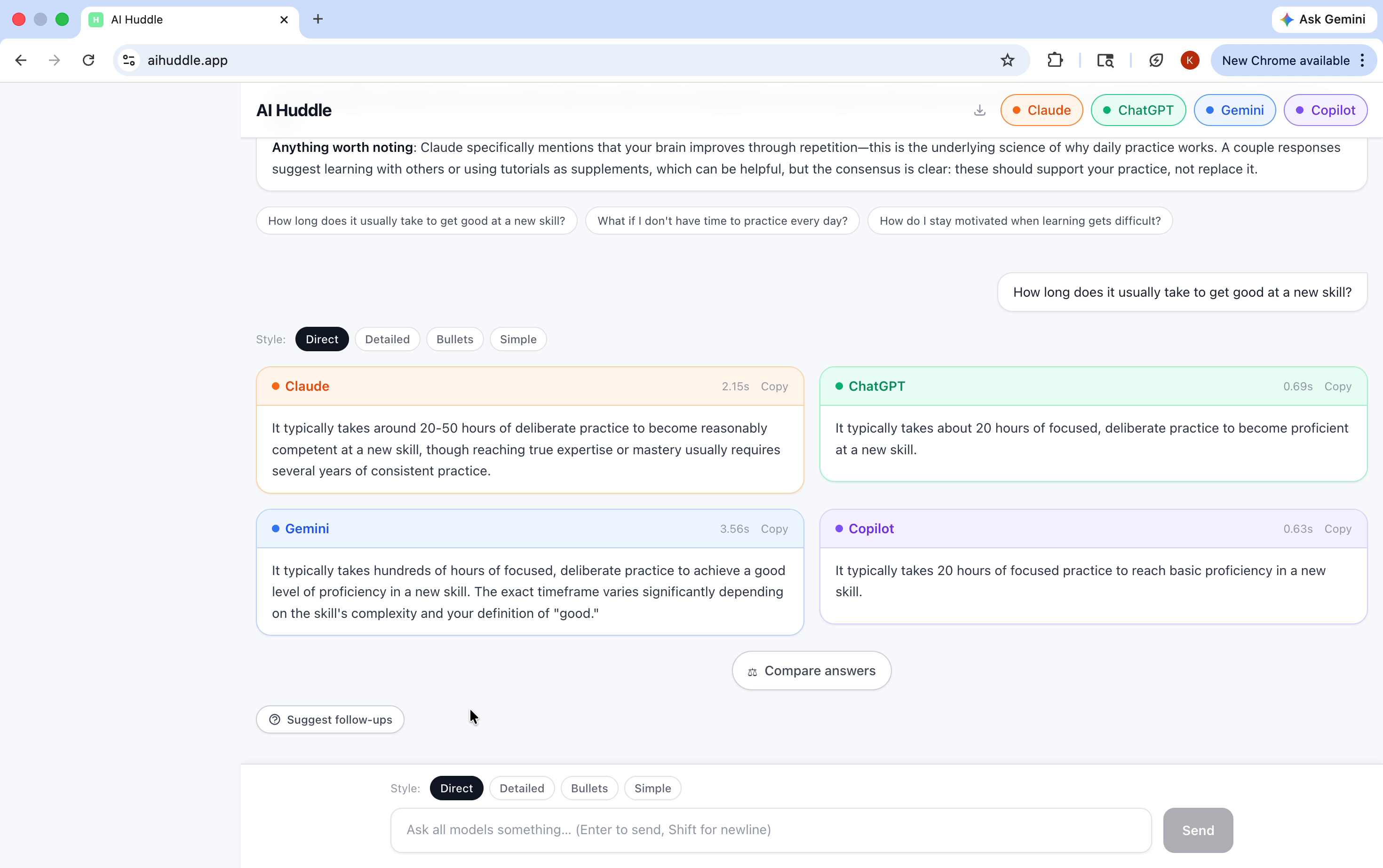
Task: Open the Chrome three-dot menu
Action: pos(1362,60)
